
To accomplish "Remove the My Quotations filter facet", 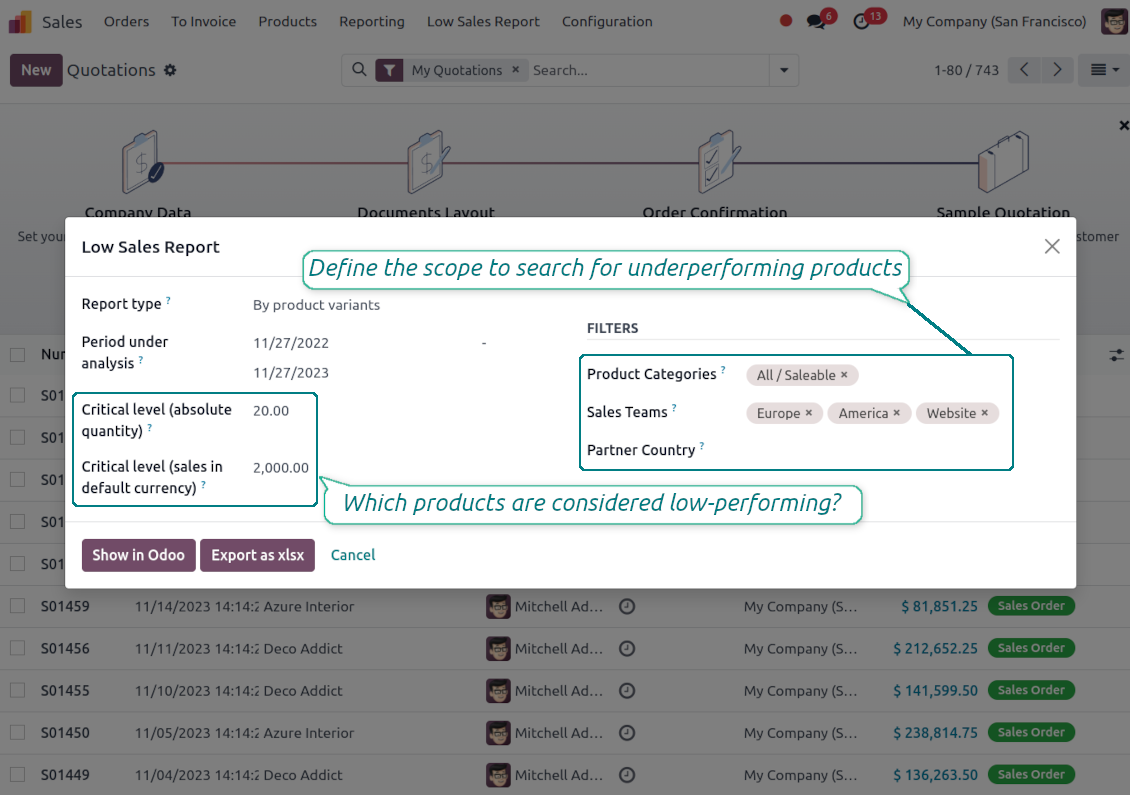I will tap(515, 70).
